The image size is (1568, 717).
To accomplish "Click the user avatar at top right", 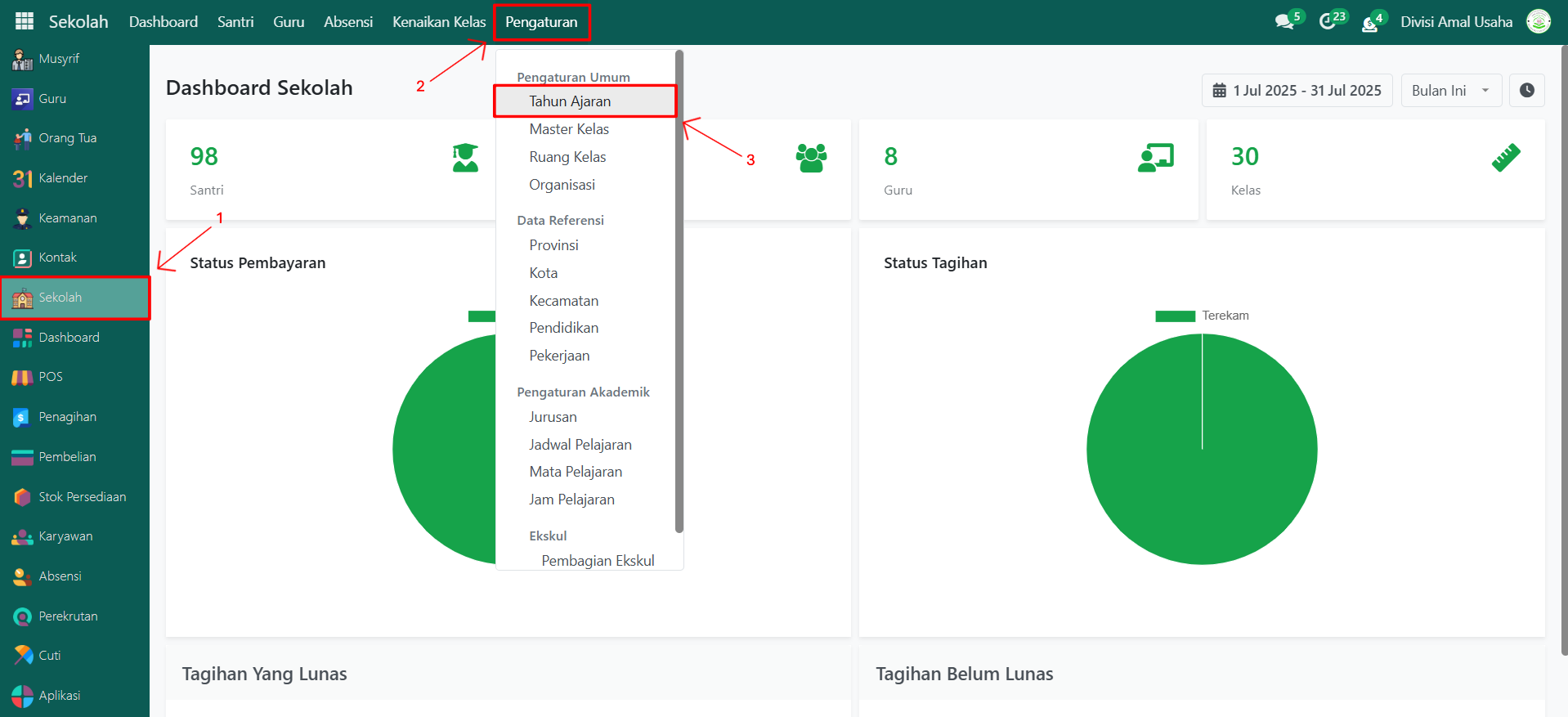I will pyautogui.click(x=1539, y=22).
